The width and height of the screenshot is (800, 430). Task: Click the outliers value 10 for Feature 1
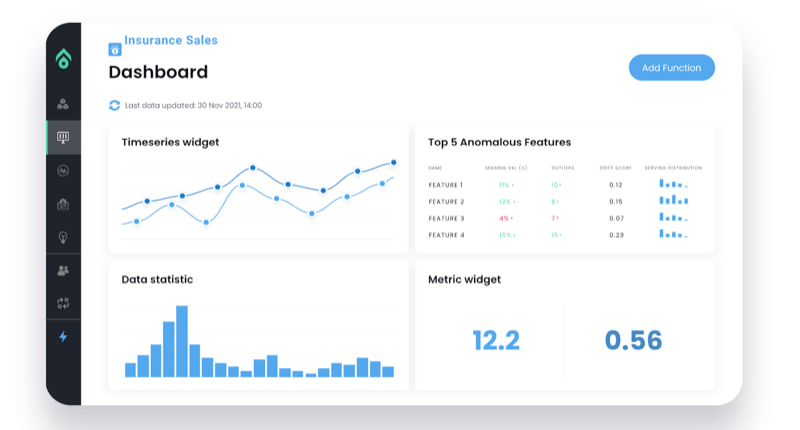[556, 185]
